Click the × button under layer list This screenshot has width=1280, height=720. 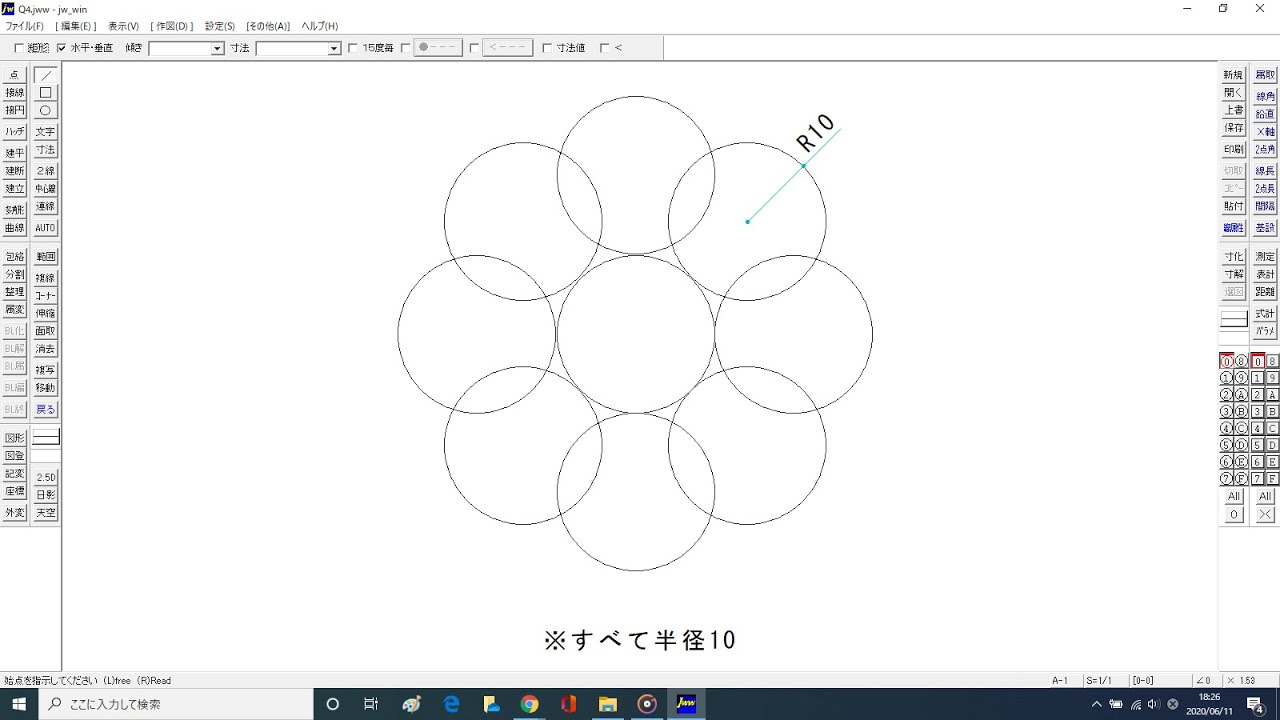pos(1265,515)
